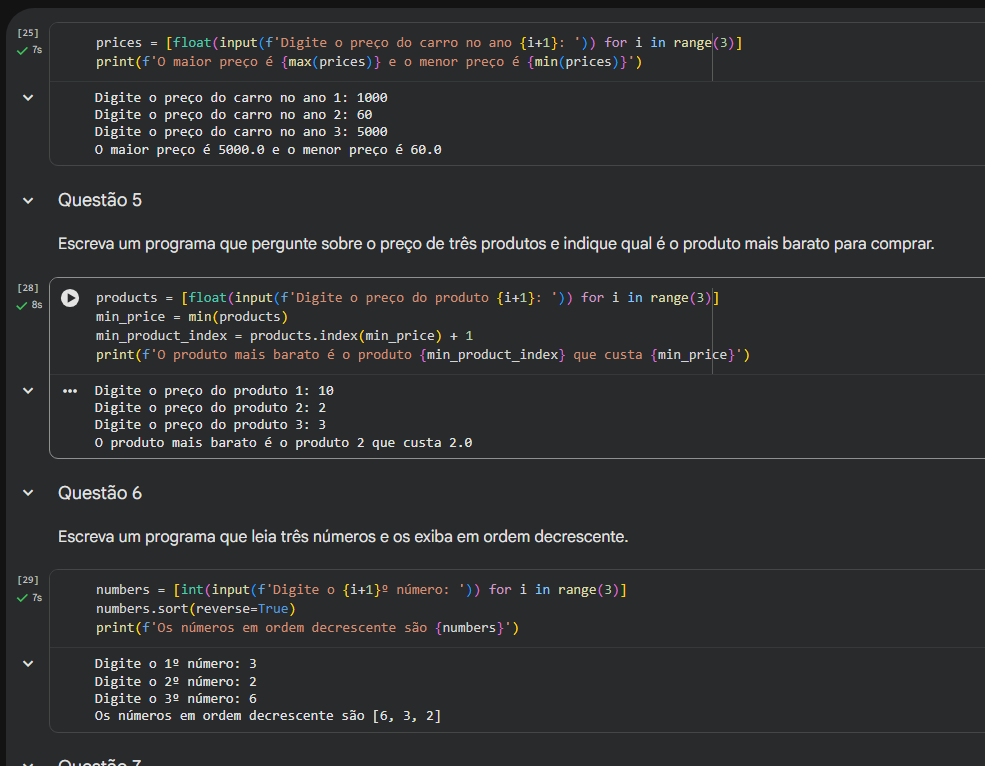Click output 'Digite o 3º número: 6'
This screenshot has width=985, height=766.
pos(175,698)
